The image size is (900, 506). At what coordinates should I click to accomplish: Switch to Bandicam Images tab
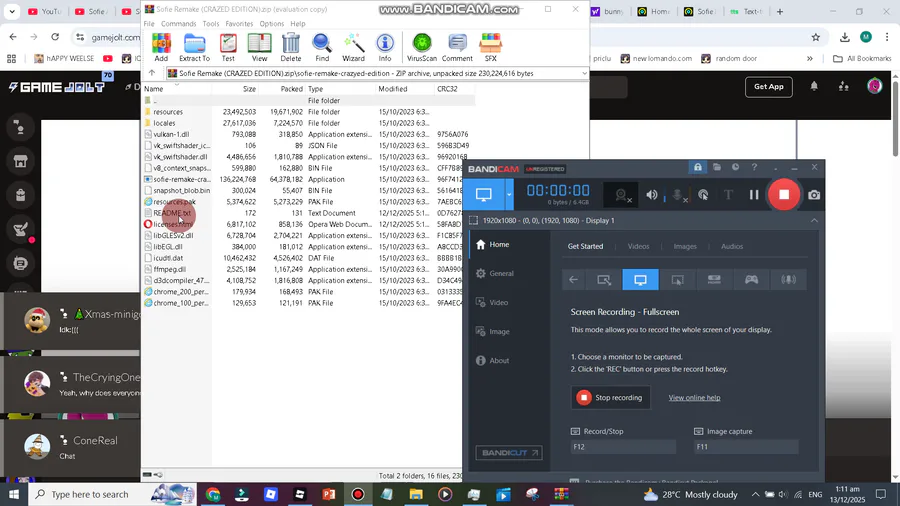tap(685, 246)
